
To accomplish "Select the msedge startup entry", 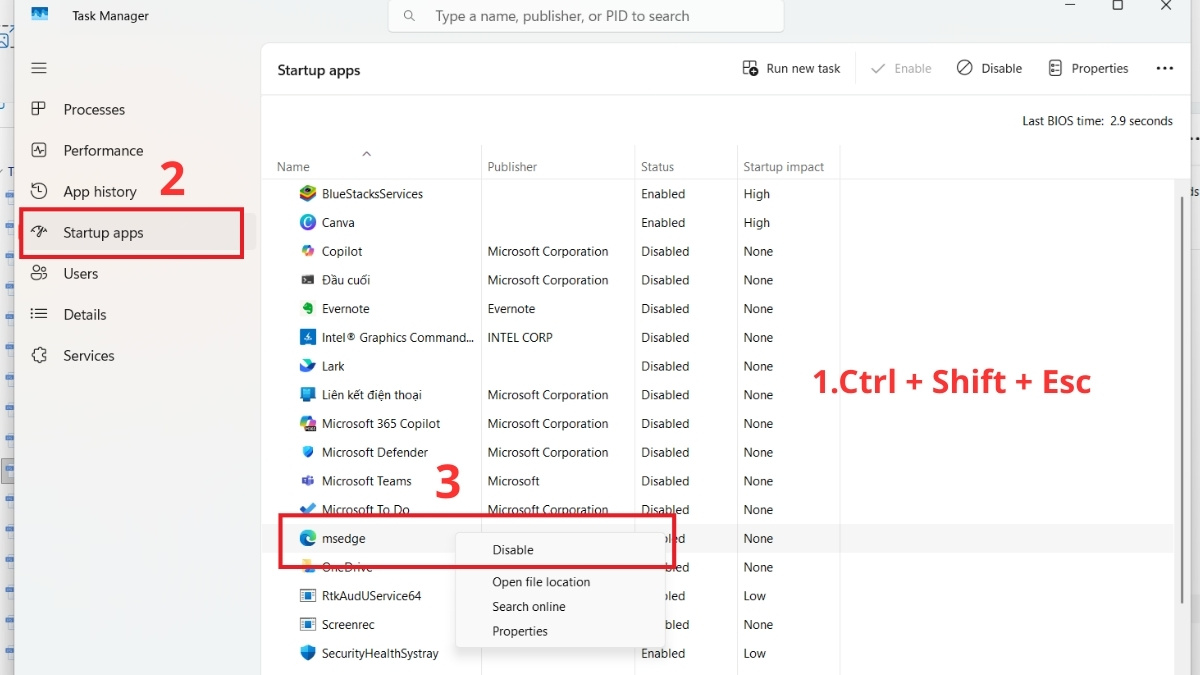I will [x=345, y=538].
